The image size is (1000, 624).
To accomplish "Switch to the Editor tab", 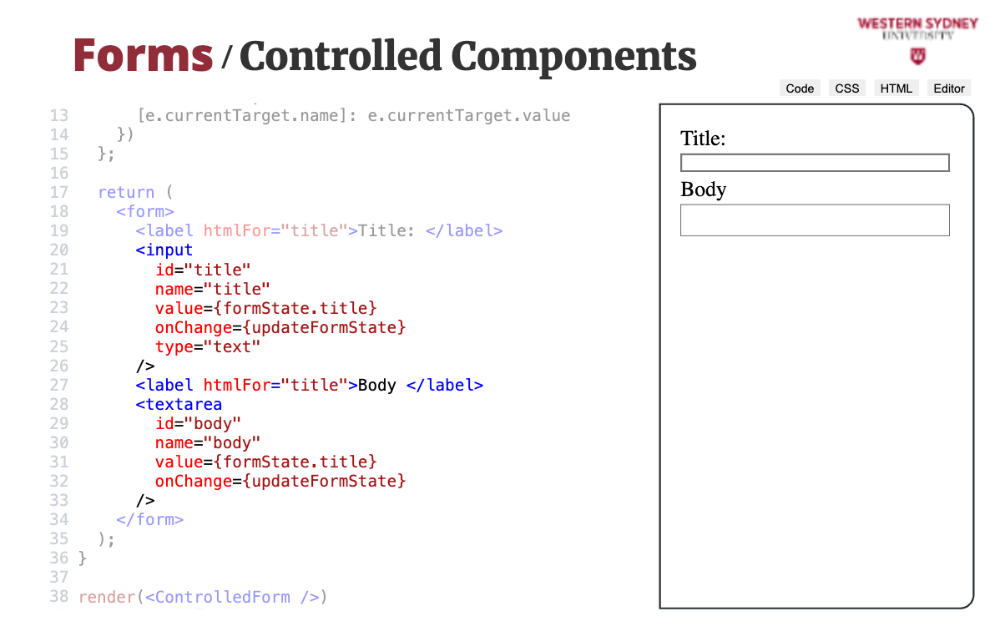I will 949,88.
